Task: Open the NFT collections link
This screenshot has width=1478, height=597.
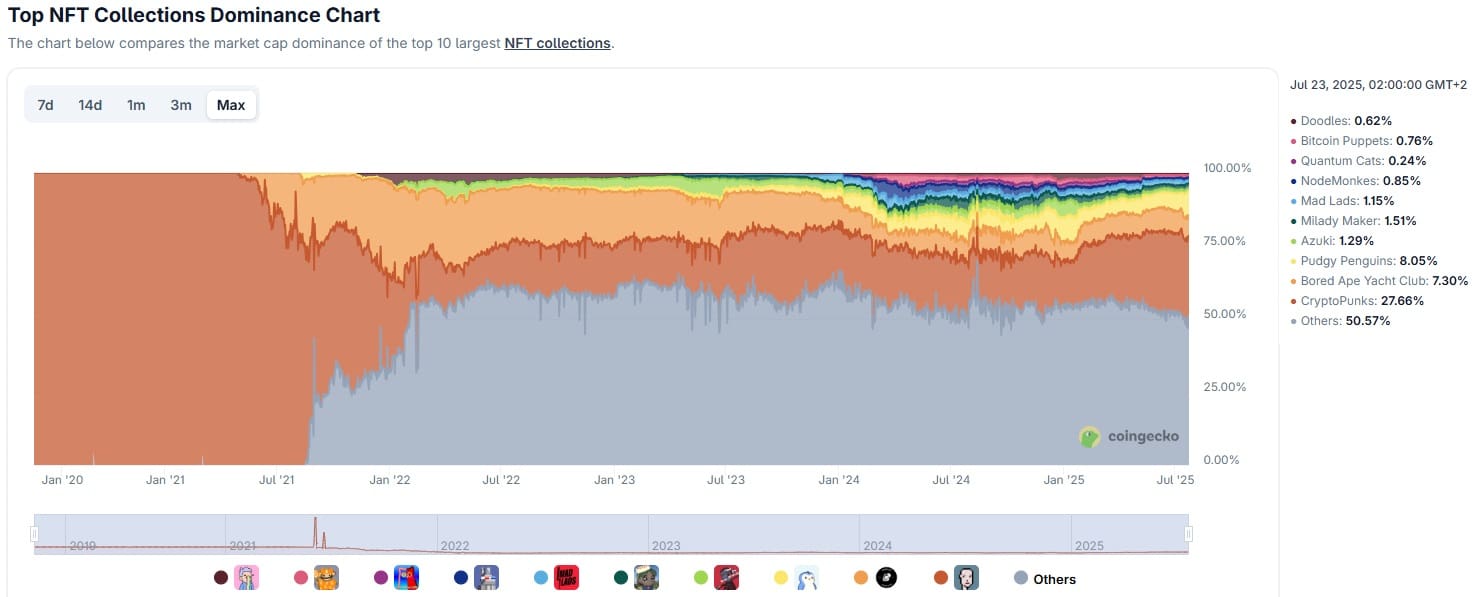Action: tap(557, 44)
